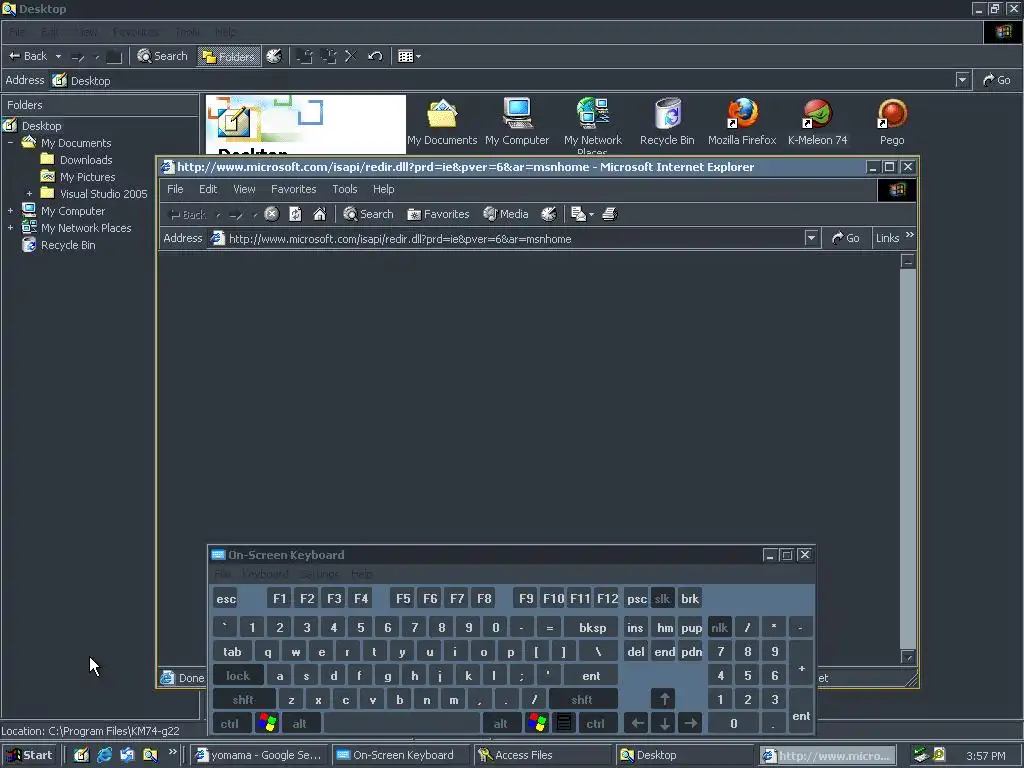The image size is (1024, 768).
Task: Collapse the My Documents tree node
Action: tap(10, 142)
